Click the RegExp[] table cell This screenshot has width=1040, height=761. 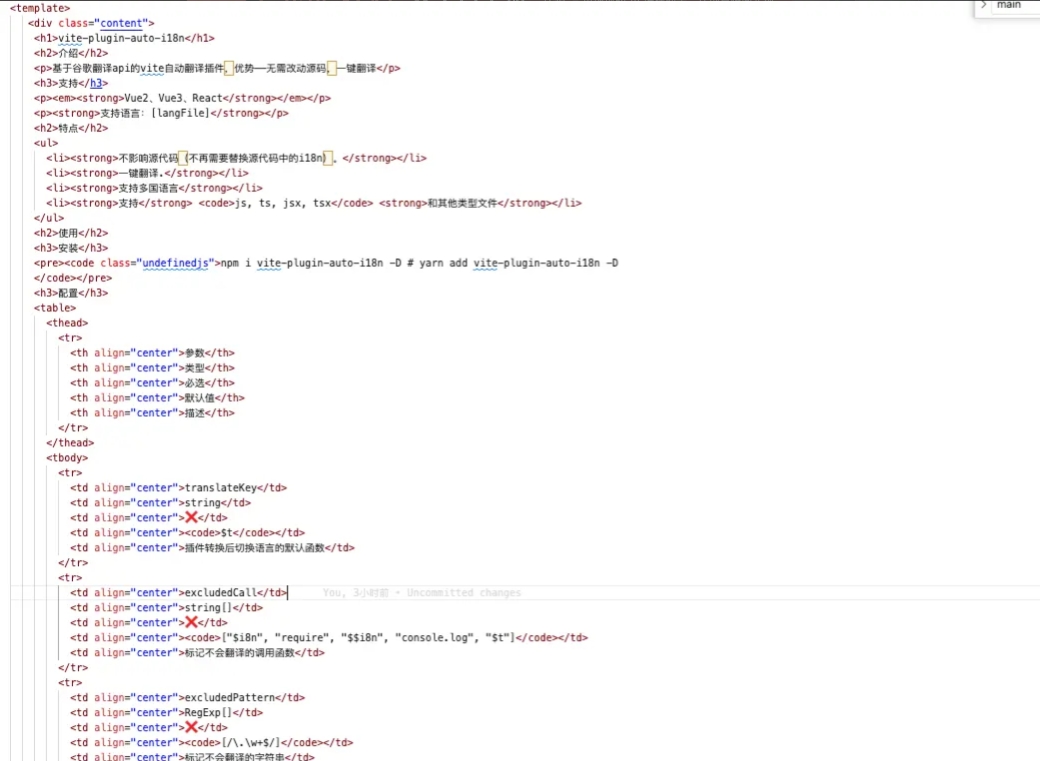(x=166, y=713)
